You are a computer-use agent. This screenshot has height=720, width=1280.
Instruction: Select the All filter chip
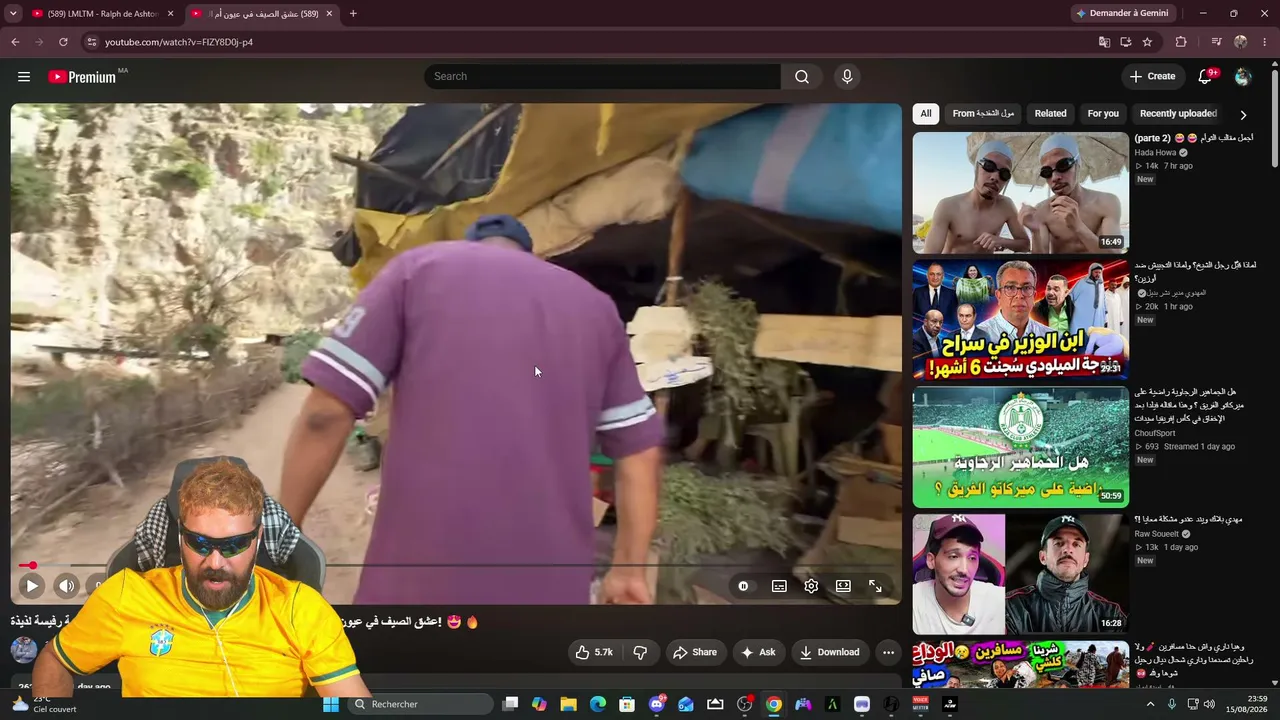pos(926,114)
